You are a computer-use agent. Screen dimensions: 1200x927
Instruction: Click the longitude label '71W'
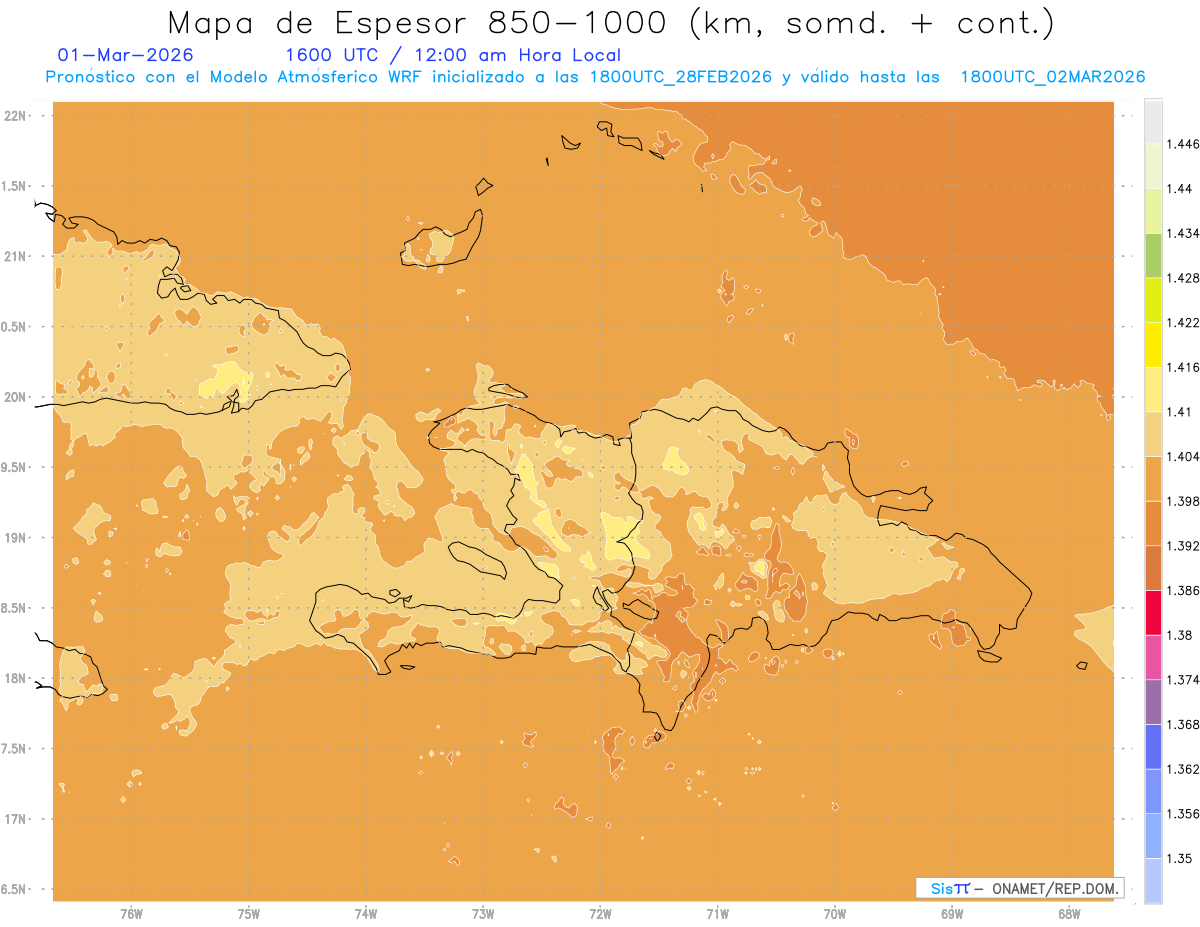click(717, 914)
